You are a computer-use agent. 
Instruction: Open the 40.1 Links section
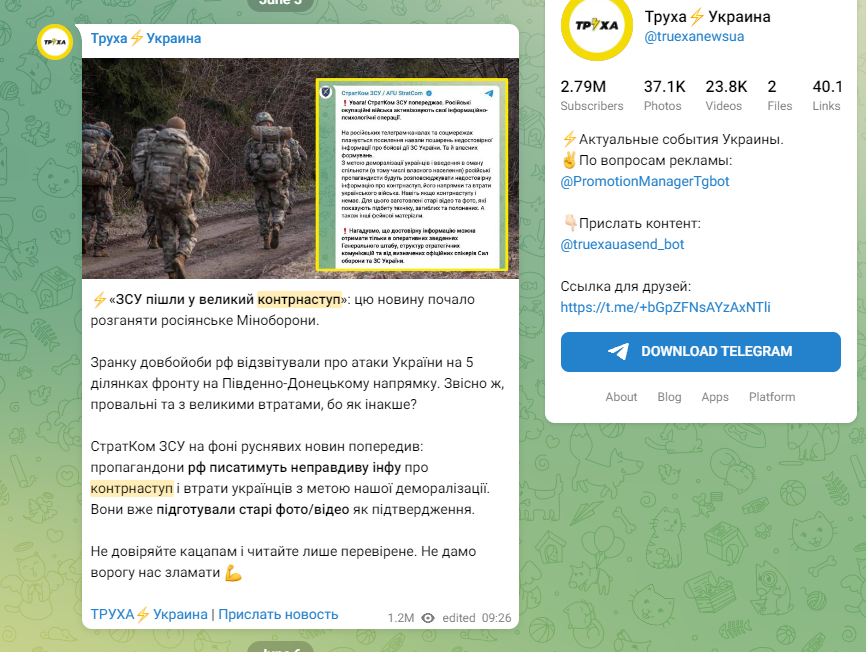pos(827,96)
